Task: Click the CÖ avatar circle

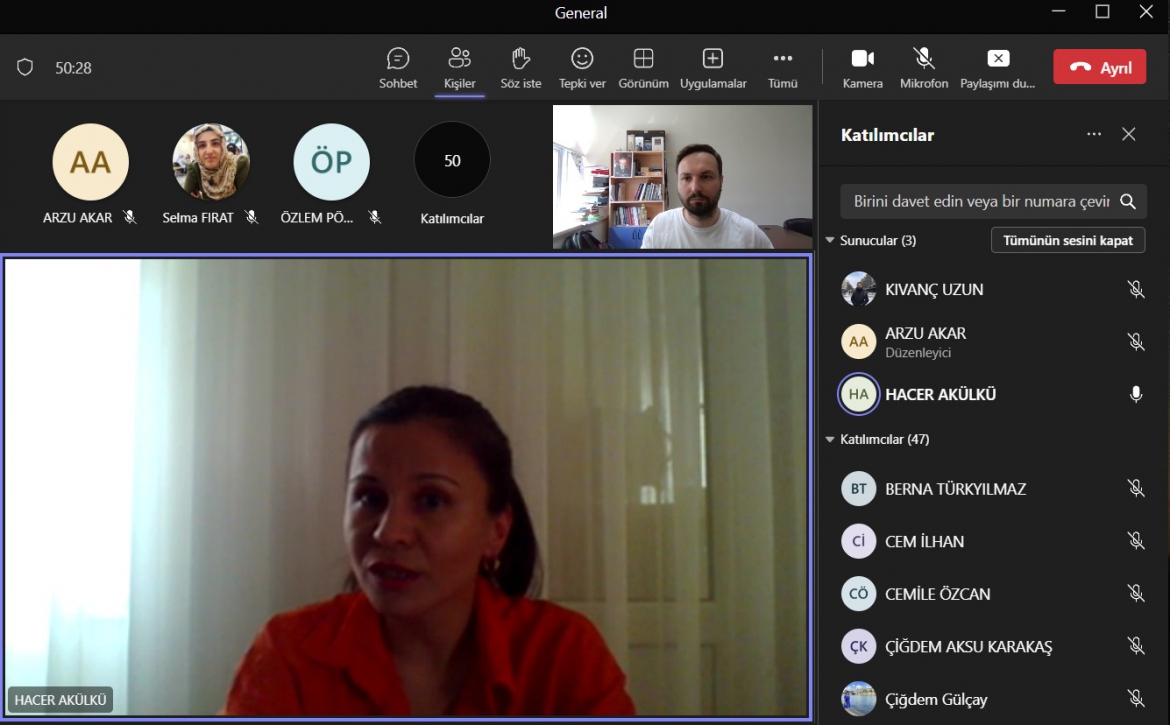Action: click(858, 594)
